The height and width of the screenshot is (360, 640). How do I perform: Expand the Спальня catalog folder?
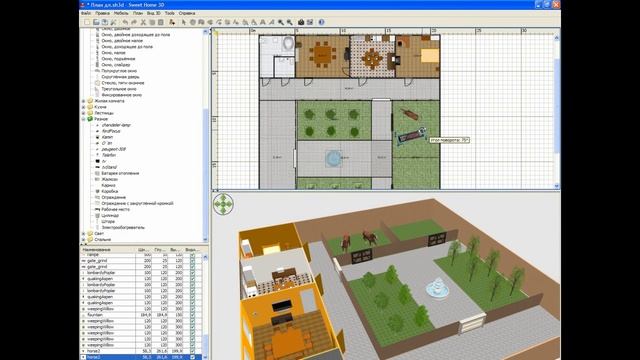(x=84, y=240)
